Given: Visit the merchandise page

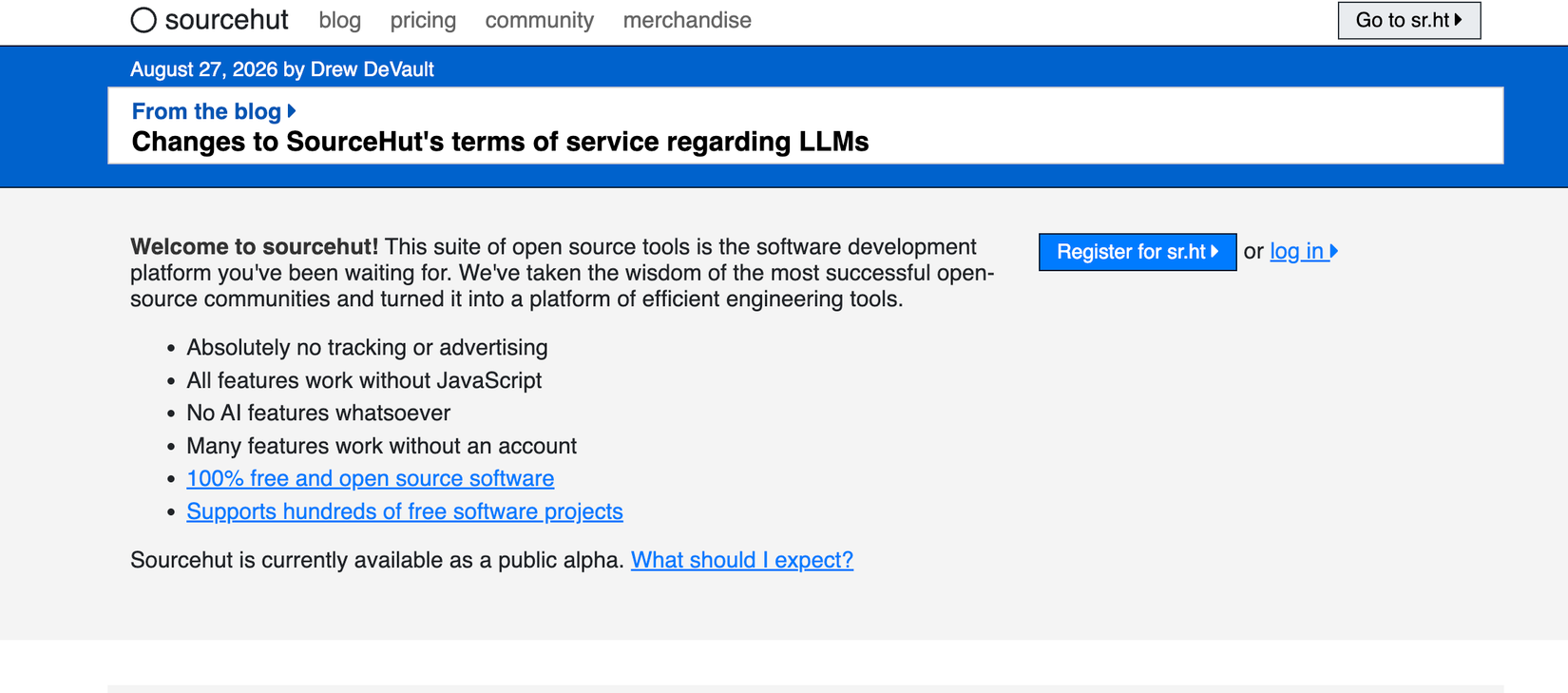Looking at the screenshot, I should click(x=687, y=20).
